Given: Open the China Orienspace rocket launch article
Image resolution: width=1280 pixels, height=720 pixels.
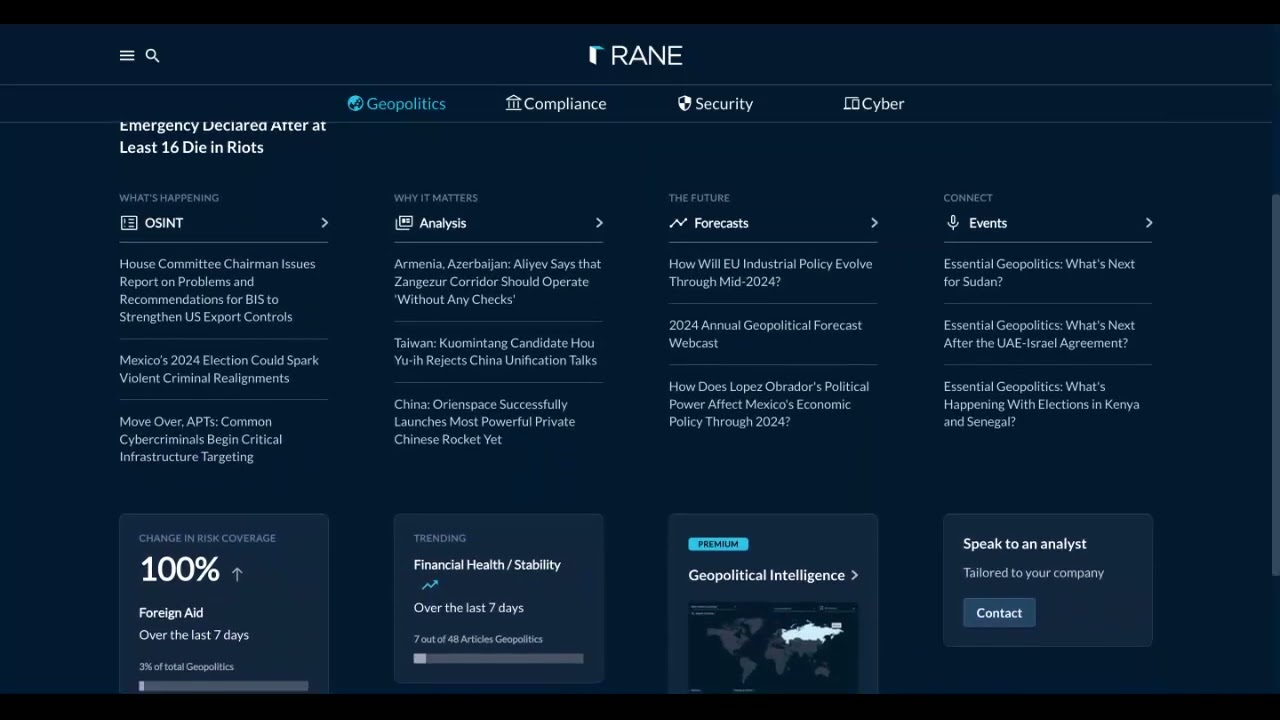Looking at the screenshot, I should (484, 421).
